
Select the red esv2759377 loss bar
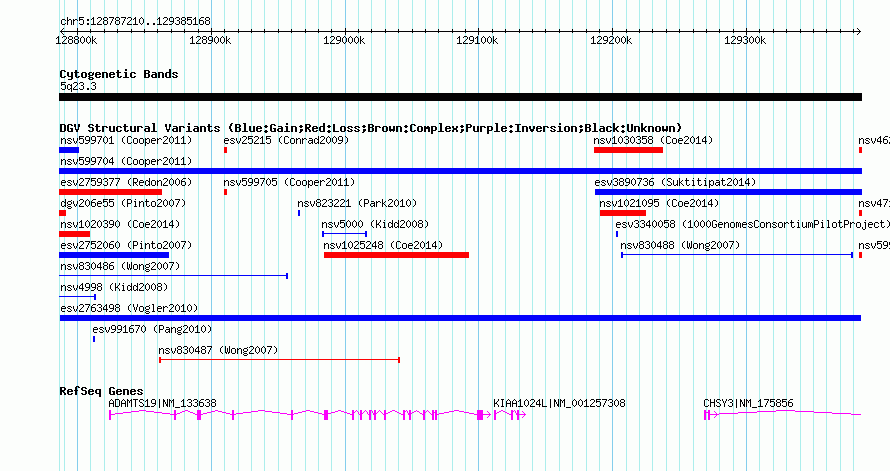pyautogui.click(x=111, y=192)
